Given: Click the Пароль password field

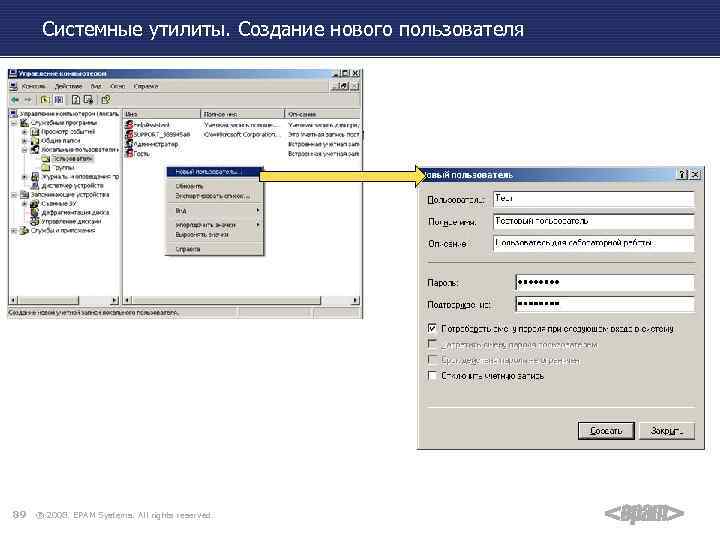Looking at the screenshot, I should tap(605, 282).
